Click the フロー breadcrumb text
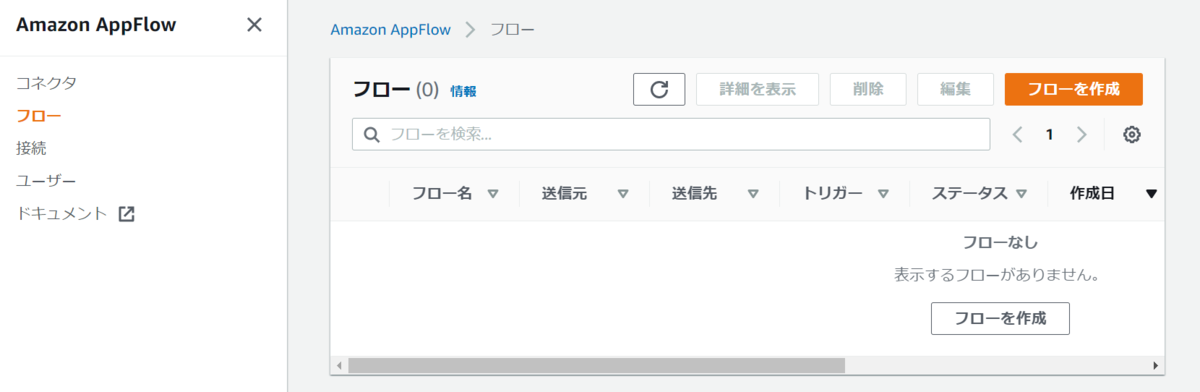The height and width of the screenshot is (392, 1200). [x=512, y=29]
